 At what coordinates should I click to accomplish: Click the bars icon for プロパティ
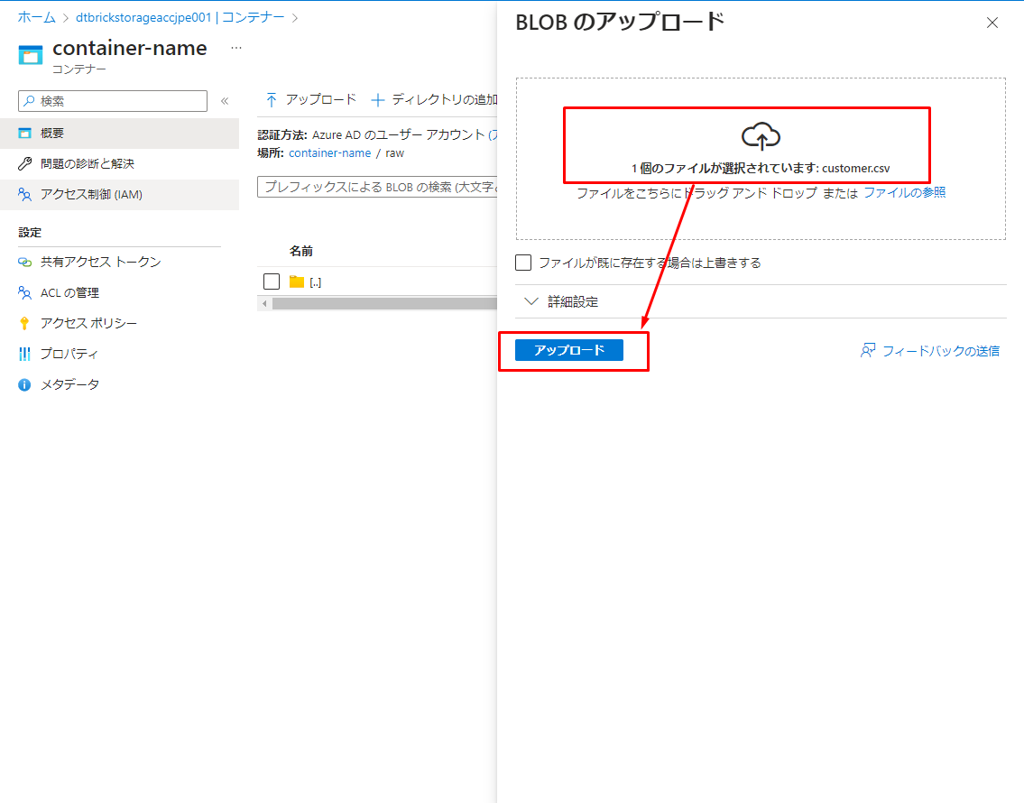(x=25, y=354)
